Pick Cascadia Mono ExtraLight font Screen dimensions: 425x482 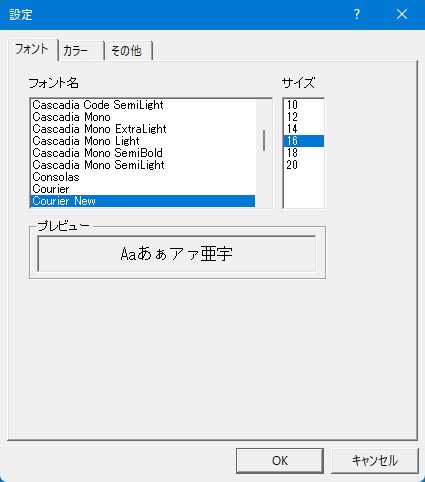coord(143,129)
